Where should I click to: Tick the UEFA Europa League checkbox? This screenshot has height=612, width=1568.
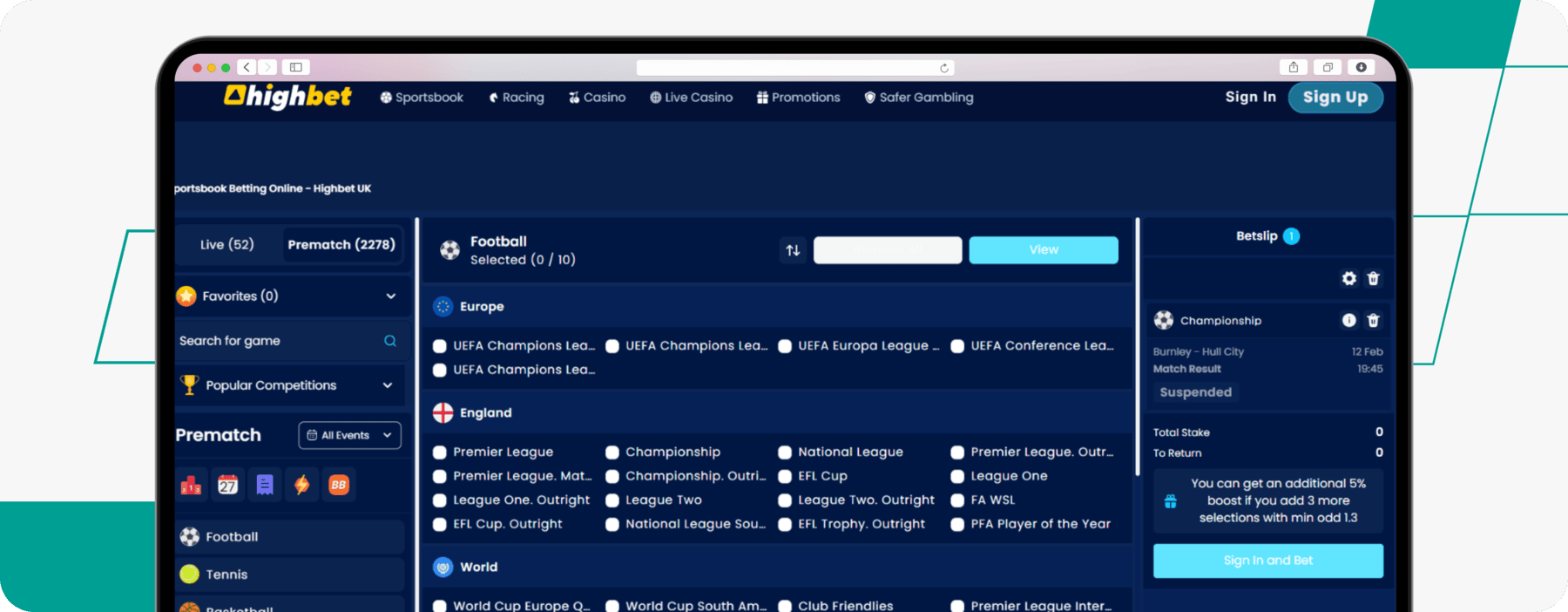(x=785, y=346)
